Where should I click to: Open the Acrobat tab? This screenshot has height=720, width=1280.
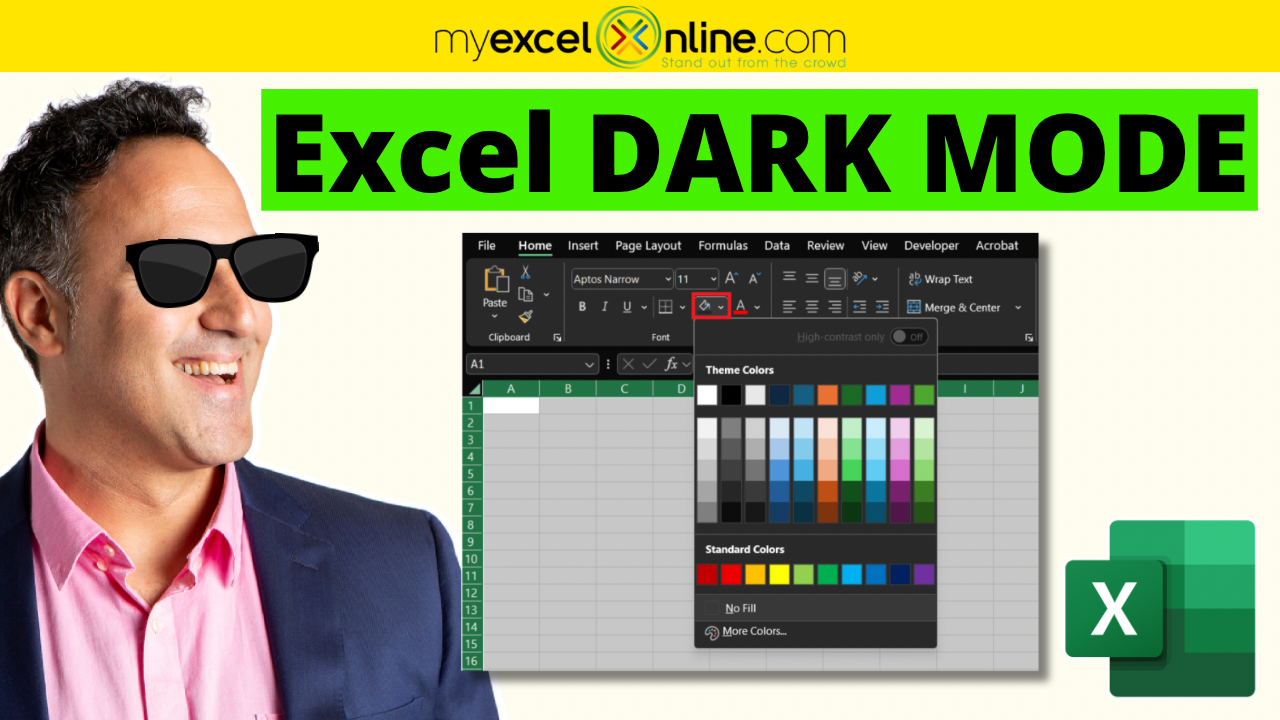(997, 246)
